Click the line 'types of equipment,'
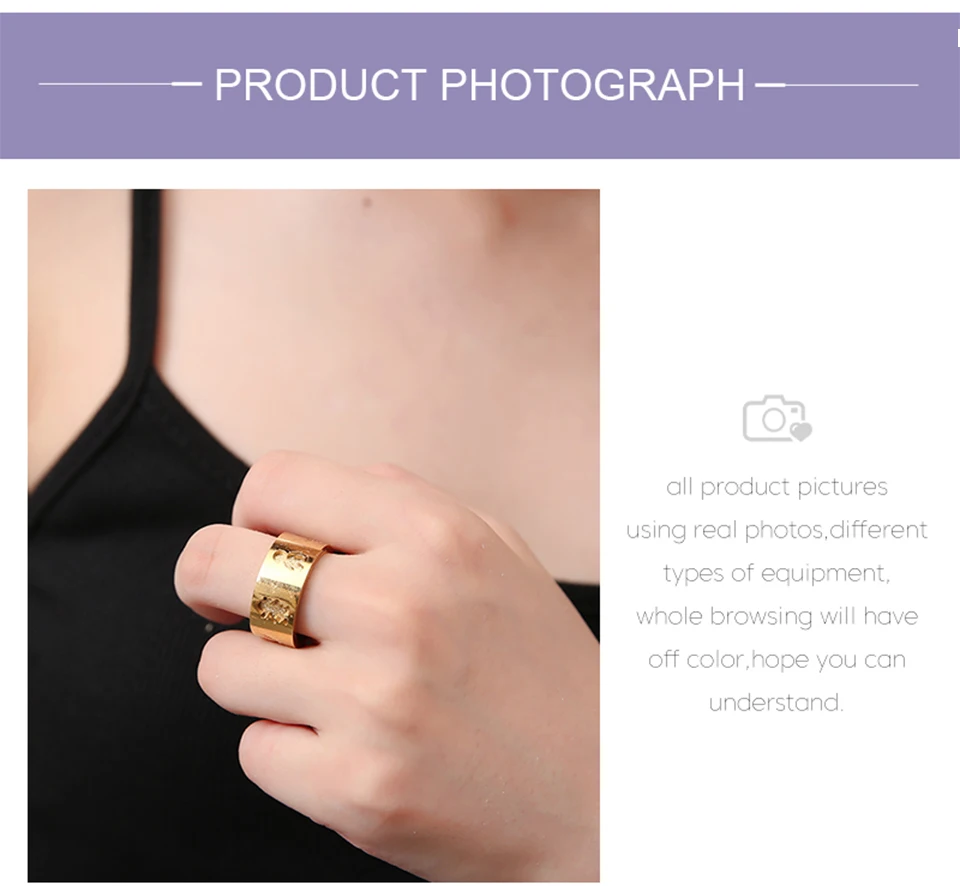 777,573
